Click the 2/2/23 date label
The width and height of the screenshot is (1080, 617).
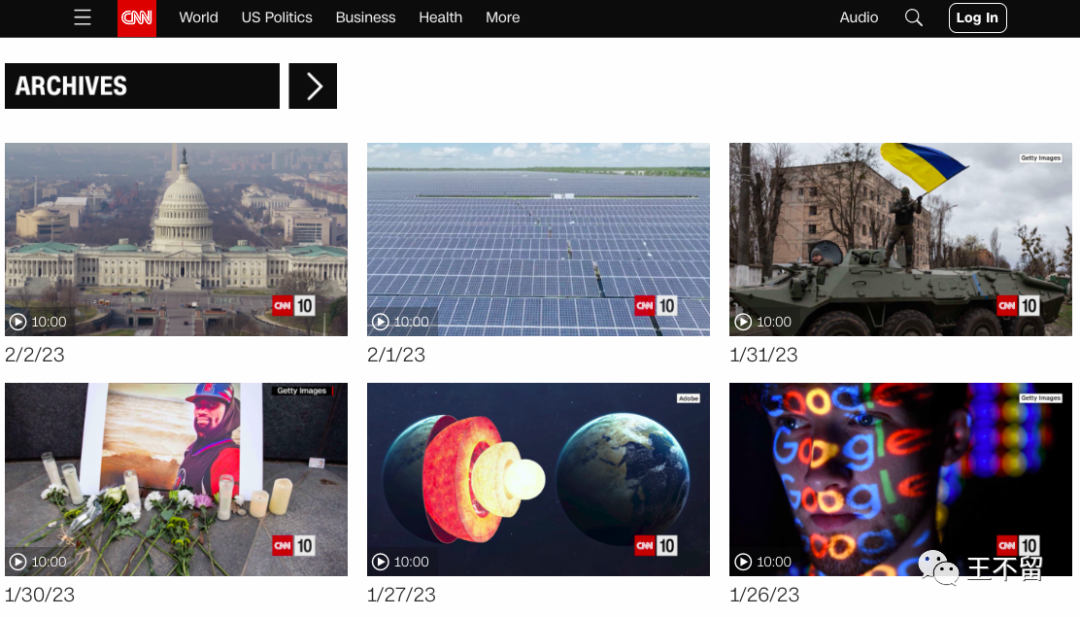click(34, 355)
